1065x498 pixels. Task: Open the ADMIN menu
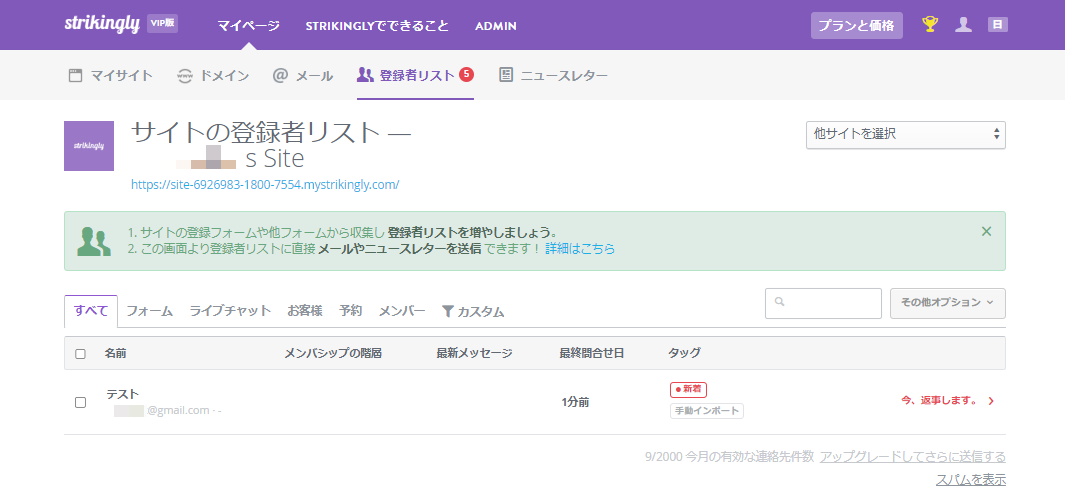tap(496, 26)
